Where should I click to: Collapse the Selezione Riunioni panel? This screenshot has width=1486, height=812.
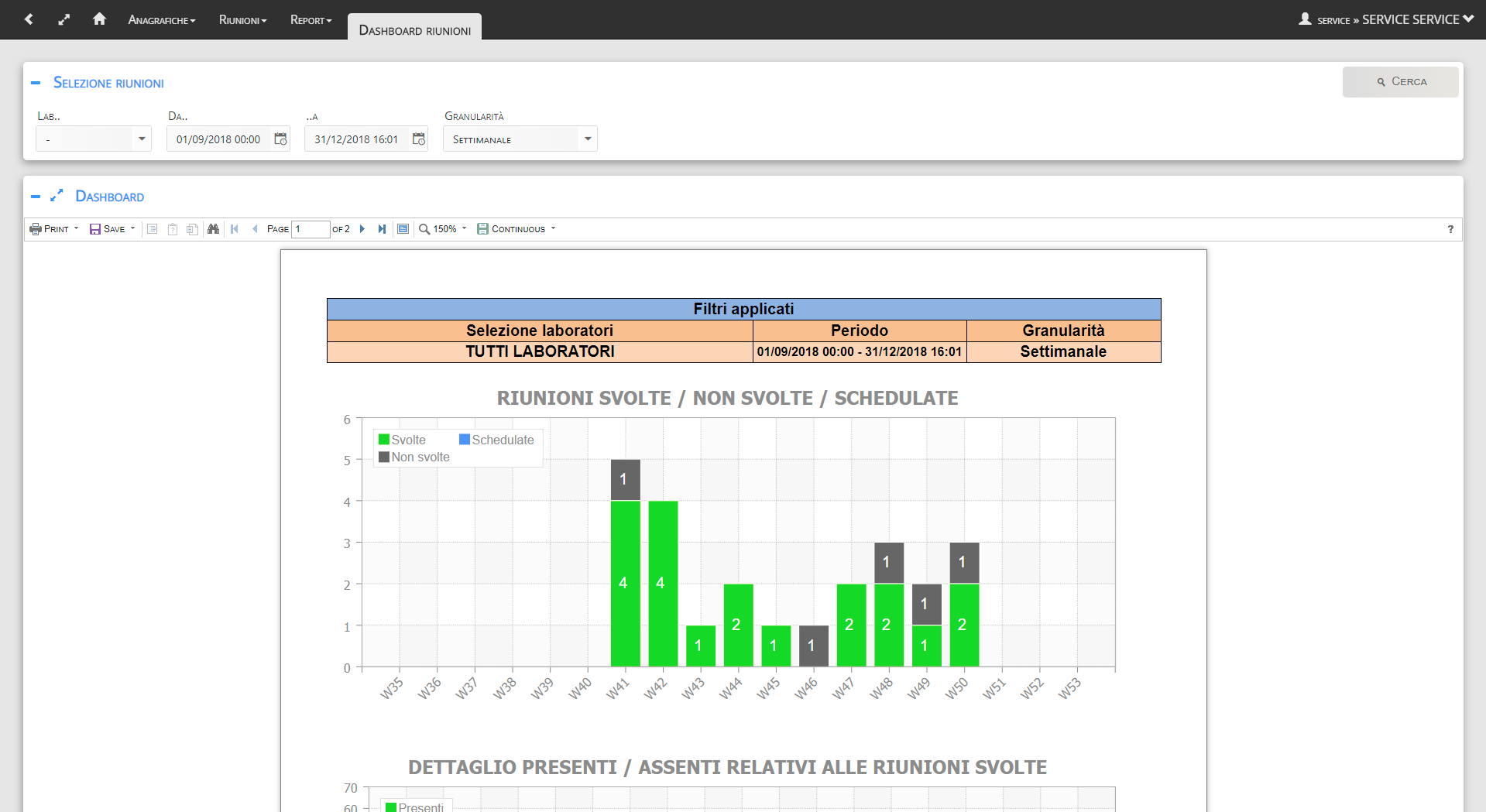point(36,83)
